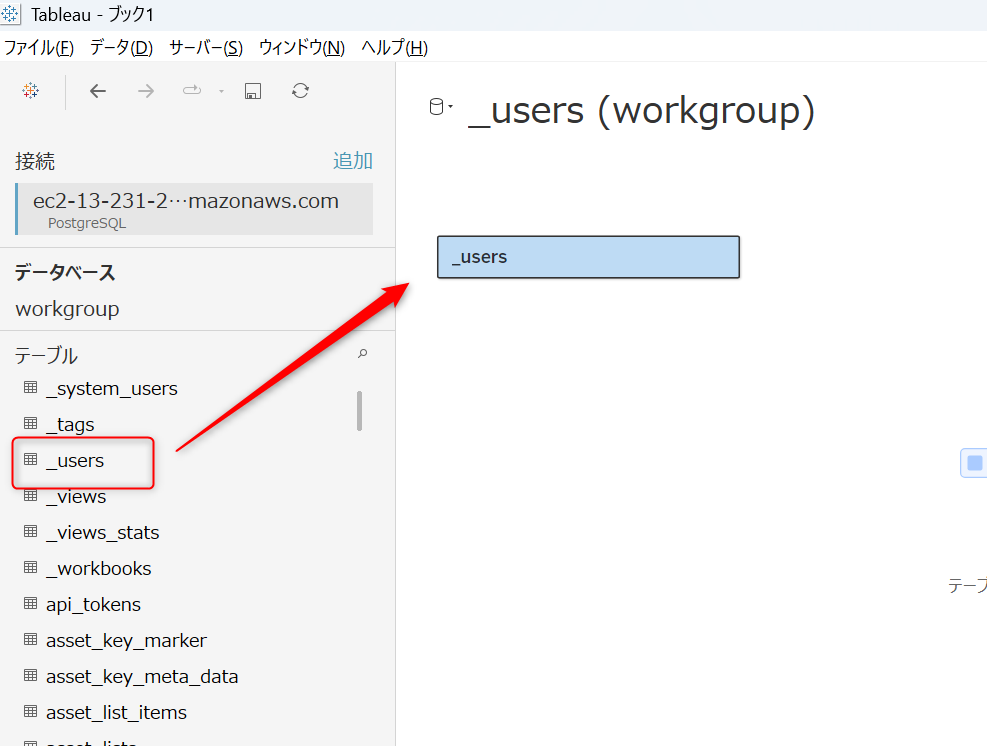Viewport: 987px width, 746px height.
Task: Select the _users table box on the canvas
Action: pos(588,257)
